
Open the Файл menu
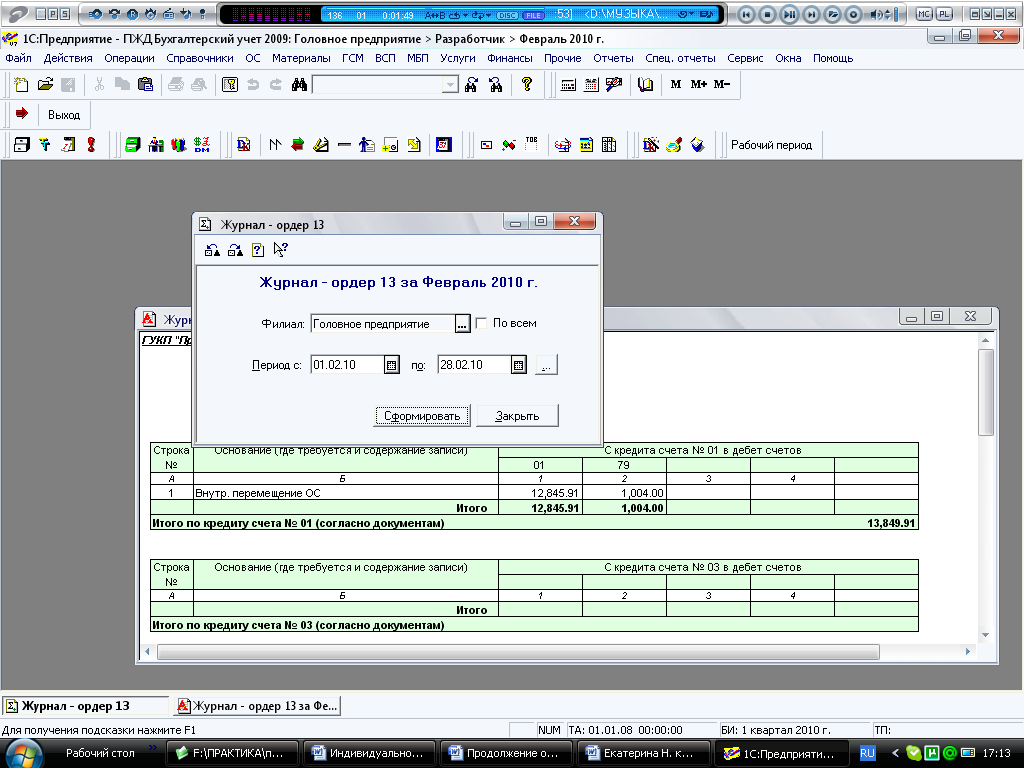tap(18, 58)
